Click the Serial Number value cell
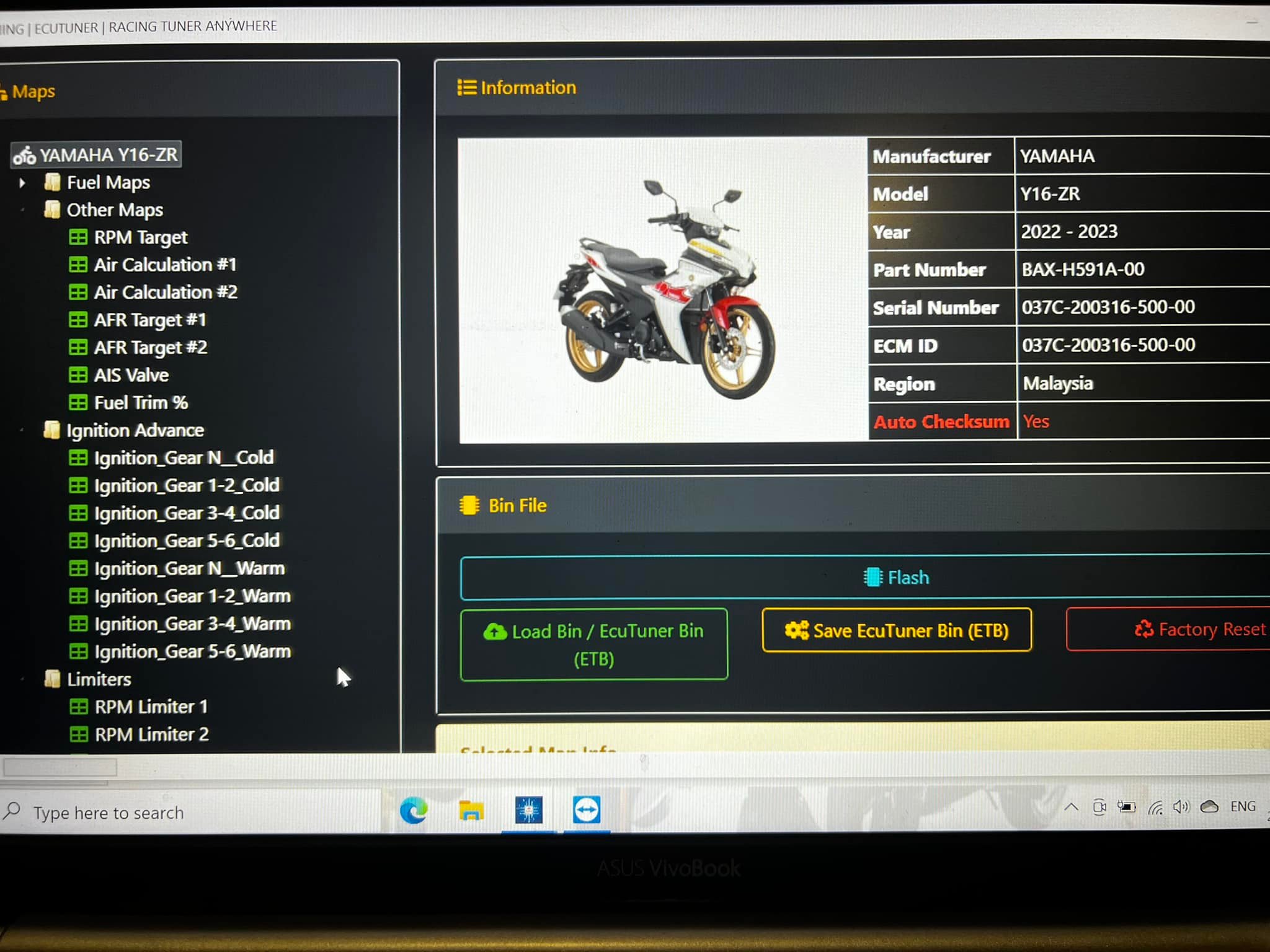Screen dimensions: 1270x952 pos(1143,307)
